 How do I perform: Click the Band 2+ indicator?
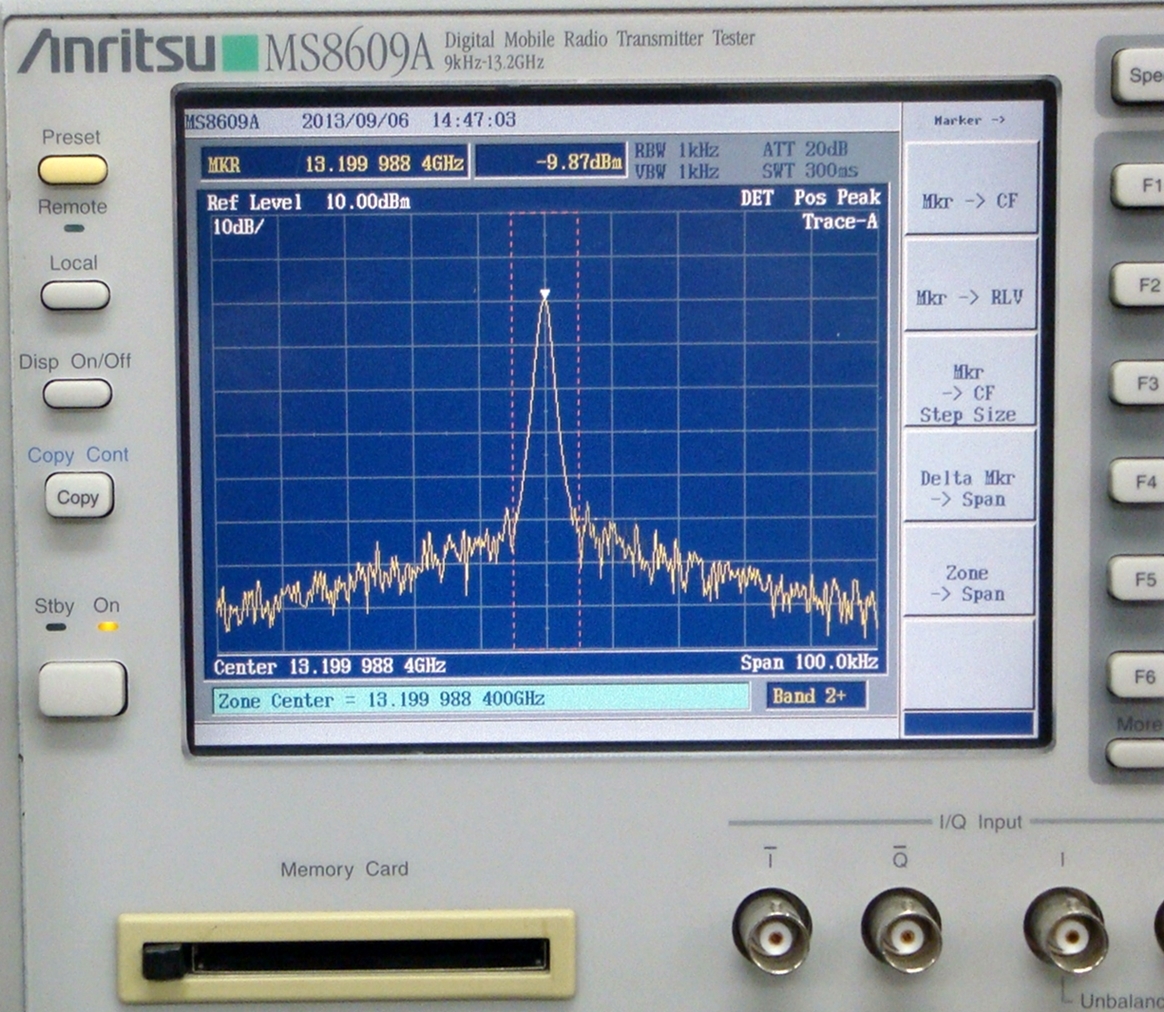pos(816,696)
